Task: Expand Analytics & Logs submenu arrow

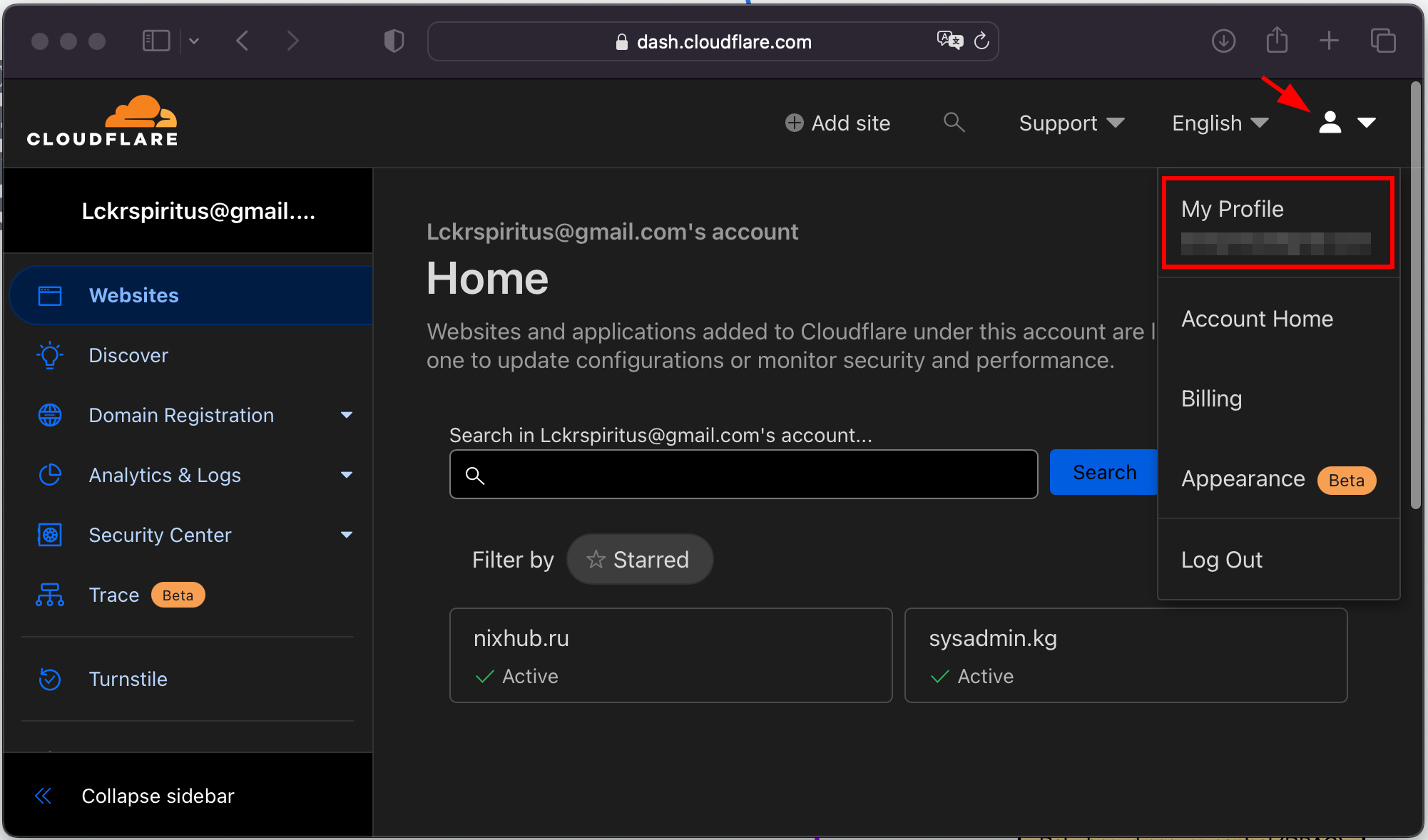Action: tap(347, 475)
